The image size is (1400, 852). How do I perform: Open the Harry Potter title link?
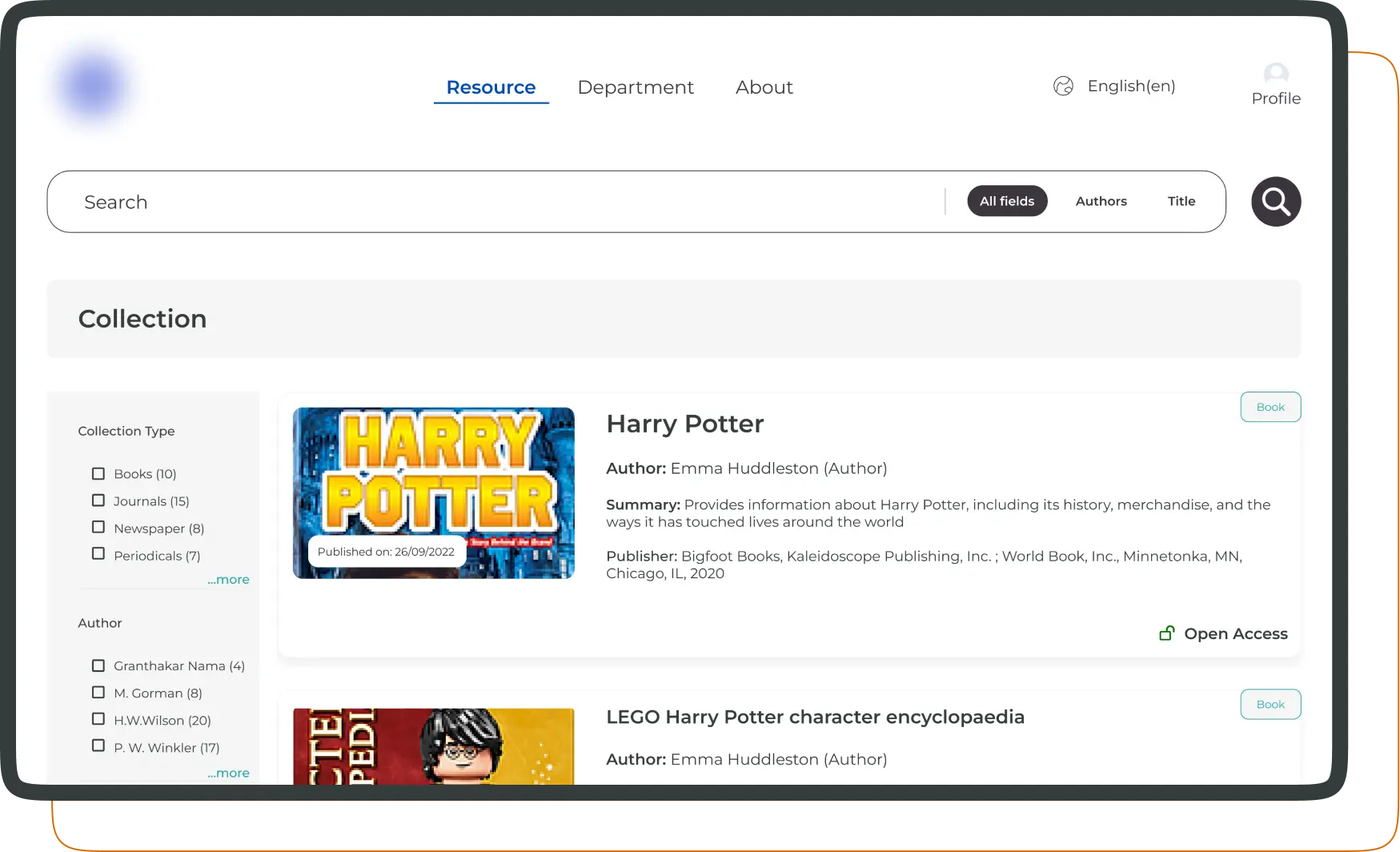(685, 424)
